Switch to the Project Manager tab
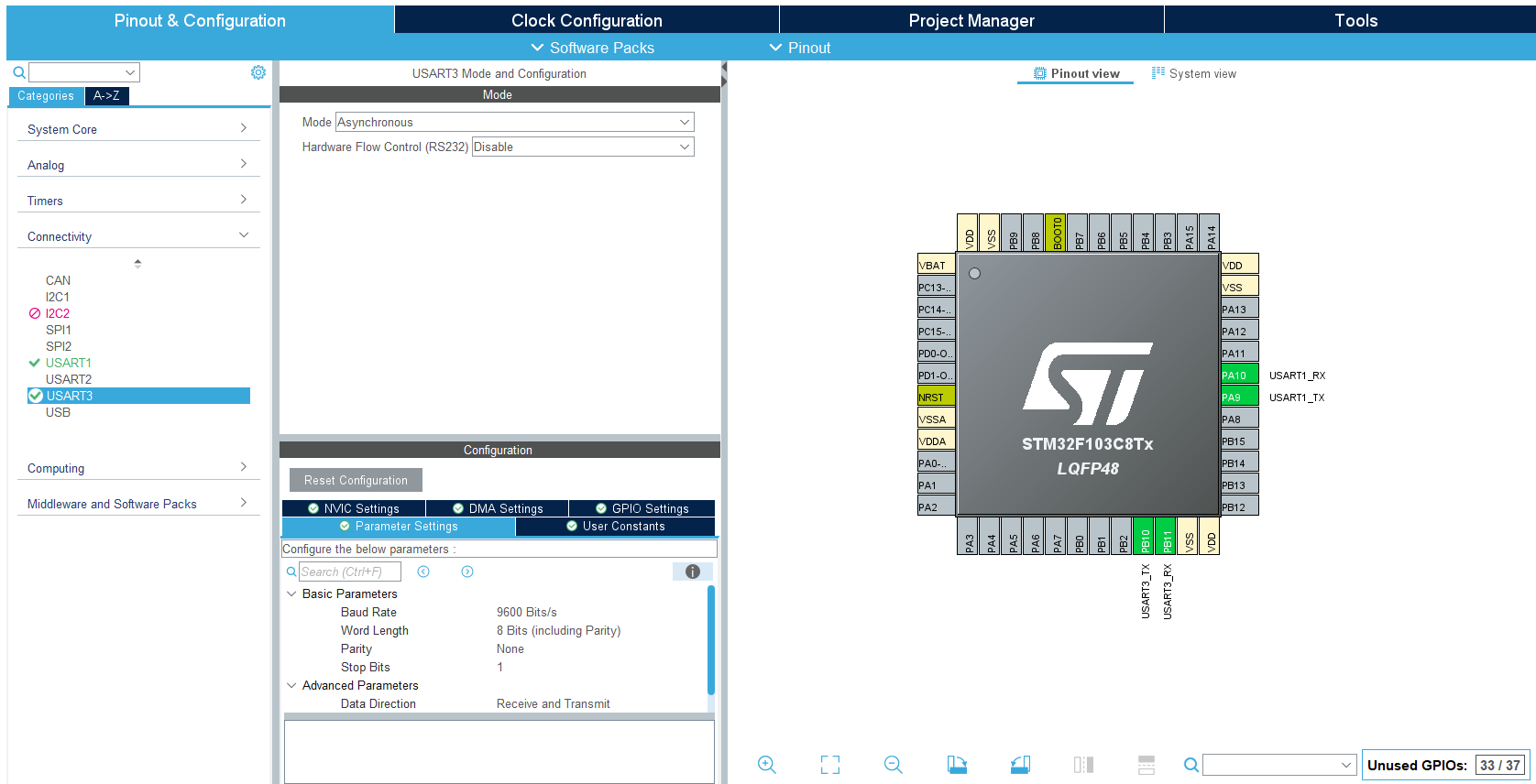Viewport: 1536px width, 784px height. pyautogui.click(x=971, y=20)
